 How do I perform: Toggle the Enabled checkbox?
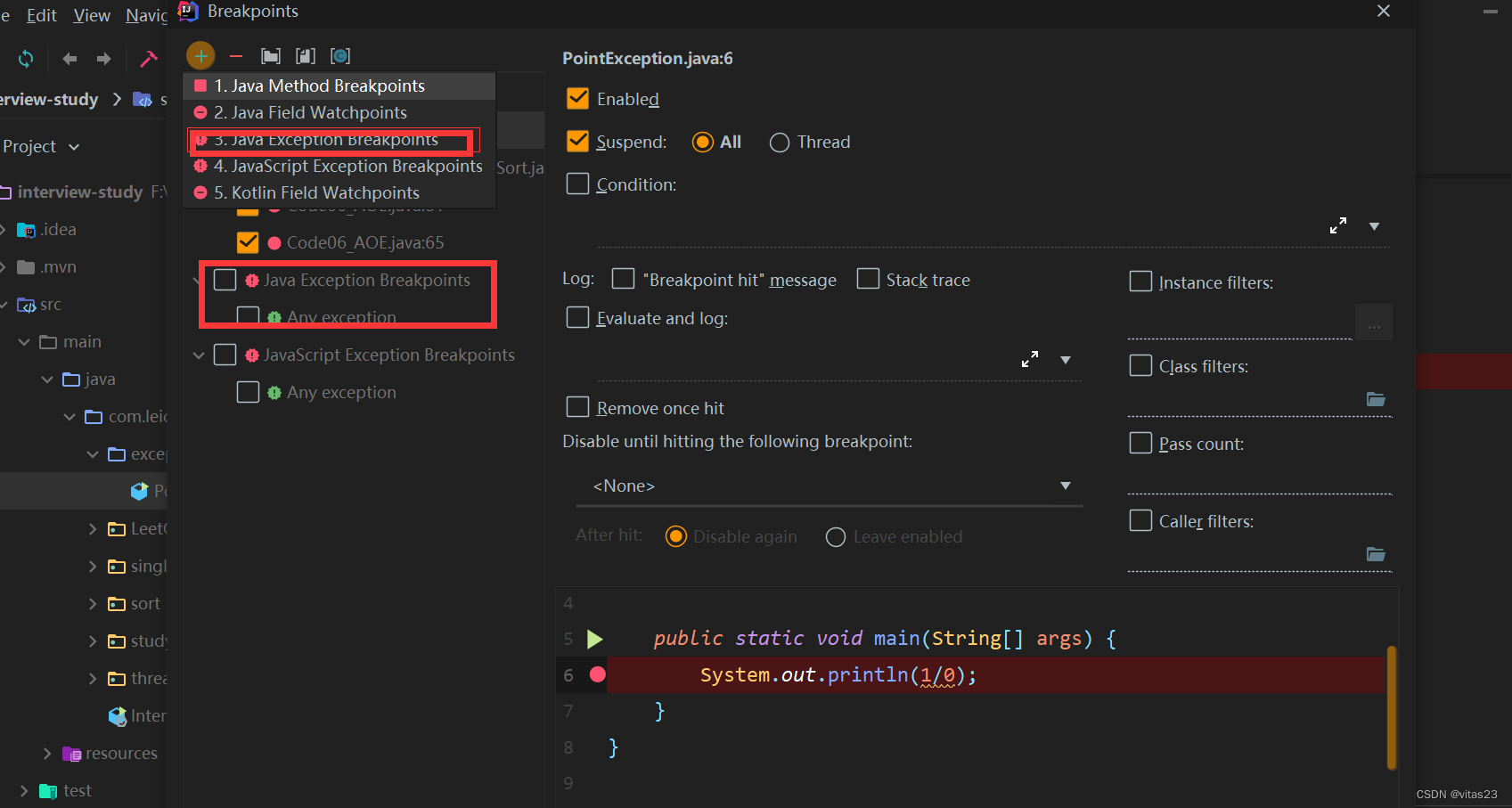577,98
